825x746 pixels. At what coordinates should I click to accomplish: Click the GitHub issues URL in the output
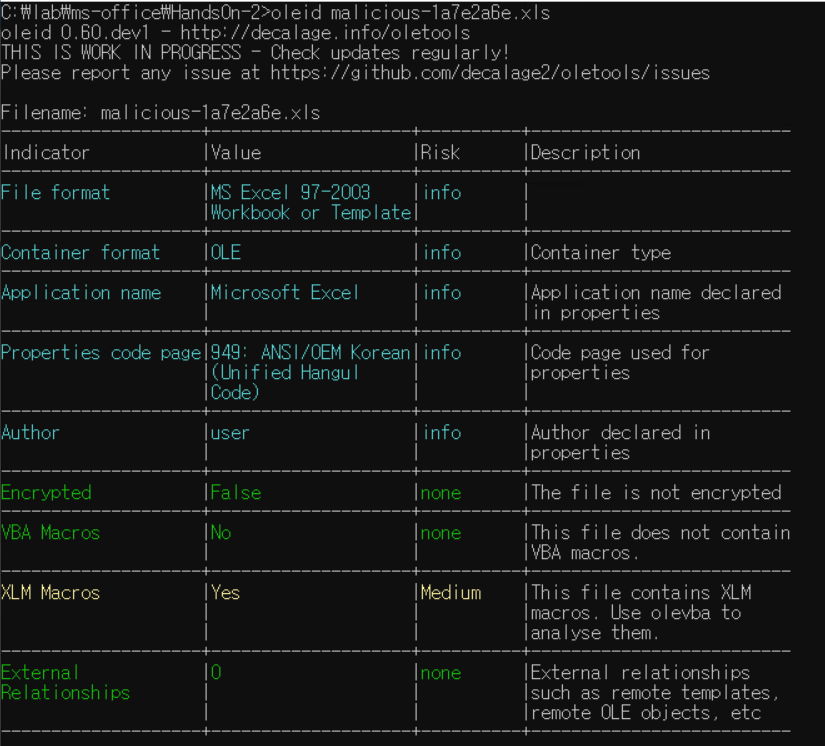[x=490, y=73]
